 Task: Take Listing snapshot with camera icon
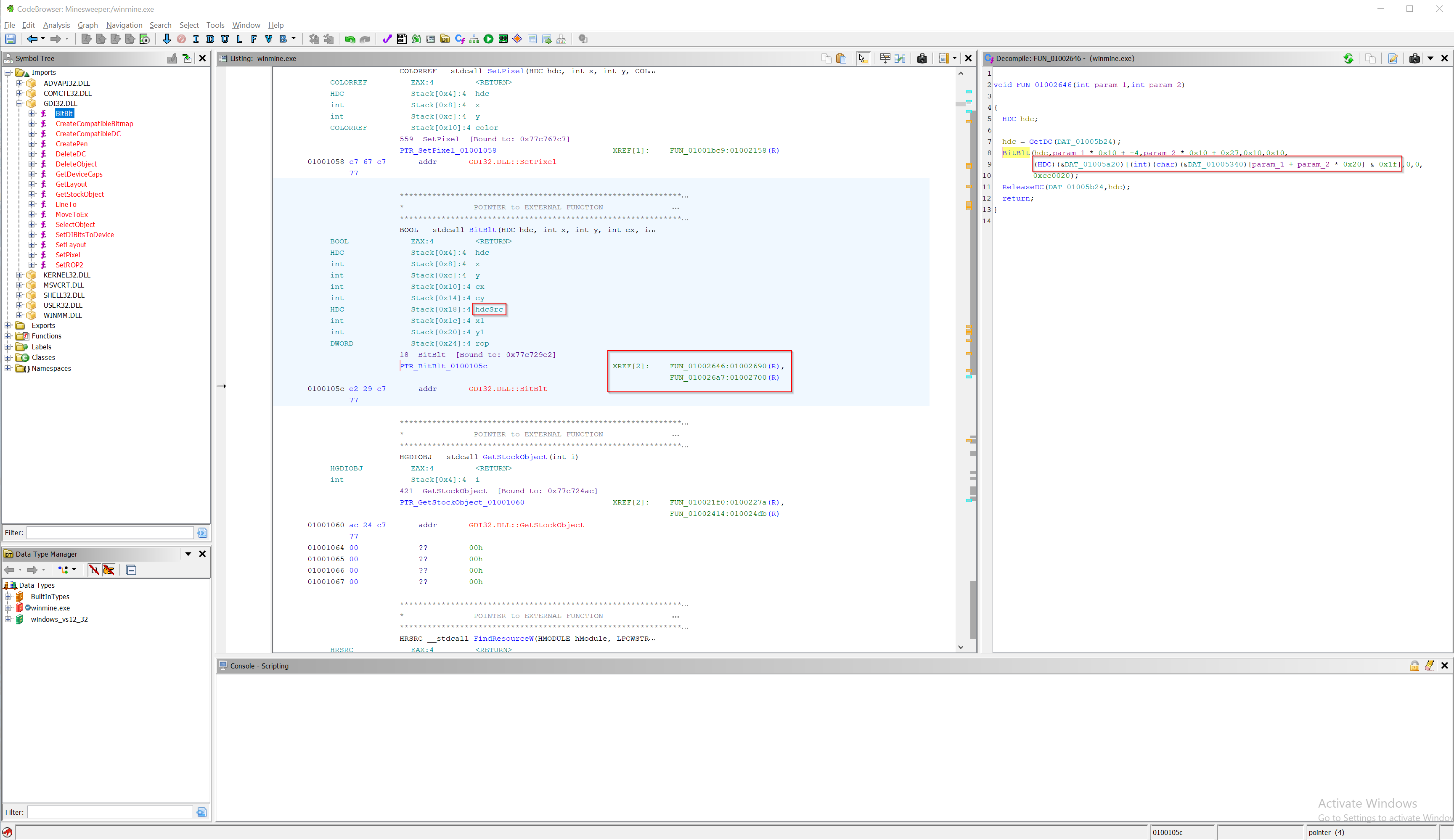pyautogui.click(x=922, y=58)
